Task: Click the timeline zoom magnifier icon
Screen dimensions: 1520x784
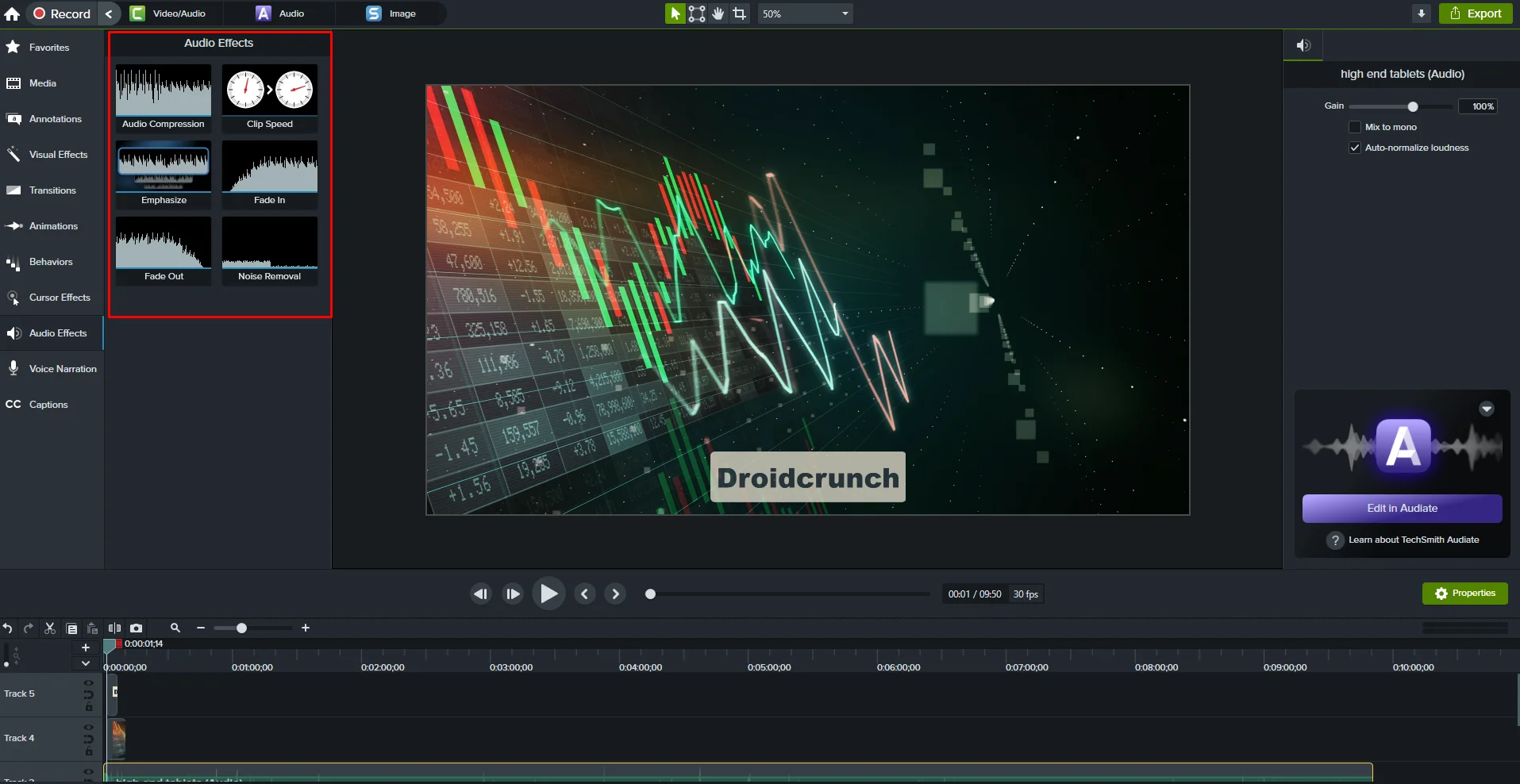Action: click(x=175, y=628)
